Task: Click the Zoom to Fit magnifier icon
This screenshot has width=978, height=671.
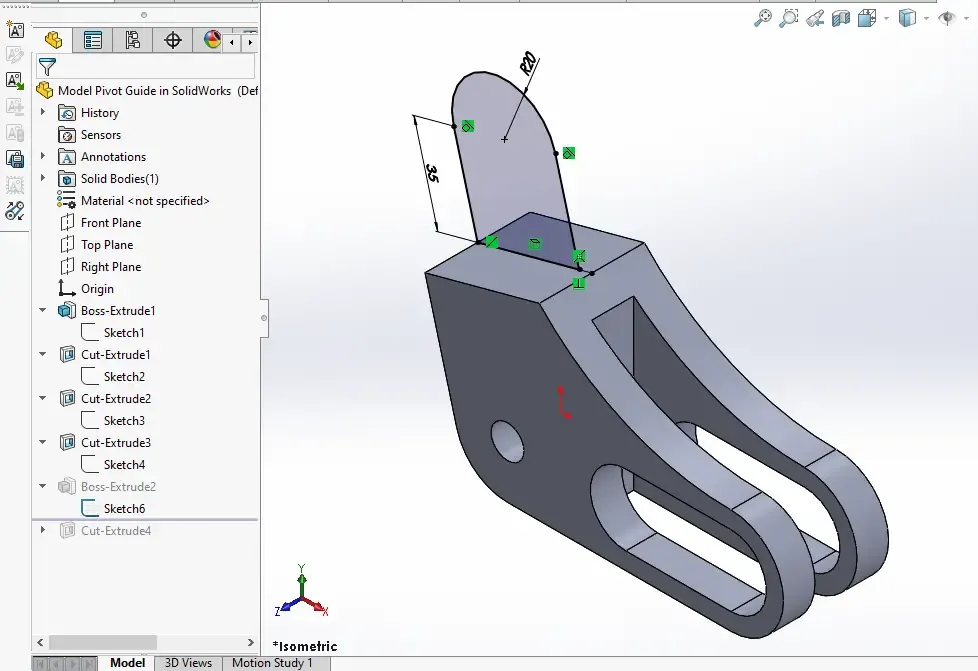Action: (762, 18)
